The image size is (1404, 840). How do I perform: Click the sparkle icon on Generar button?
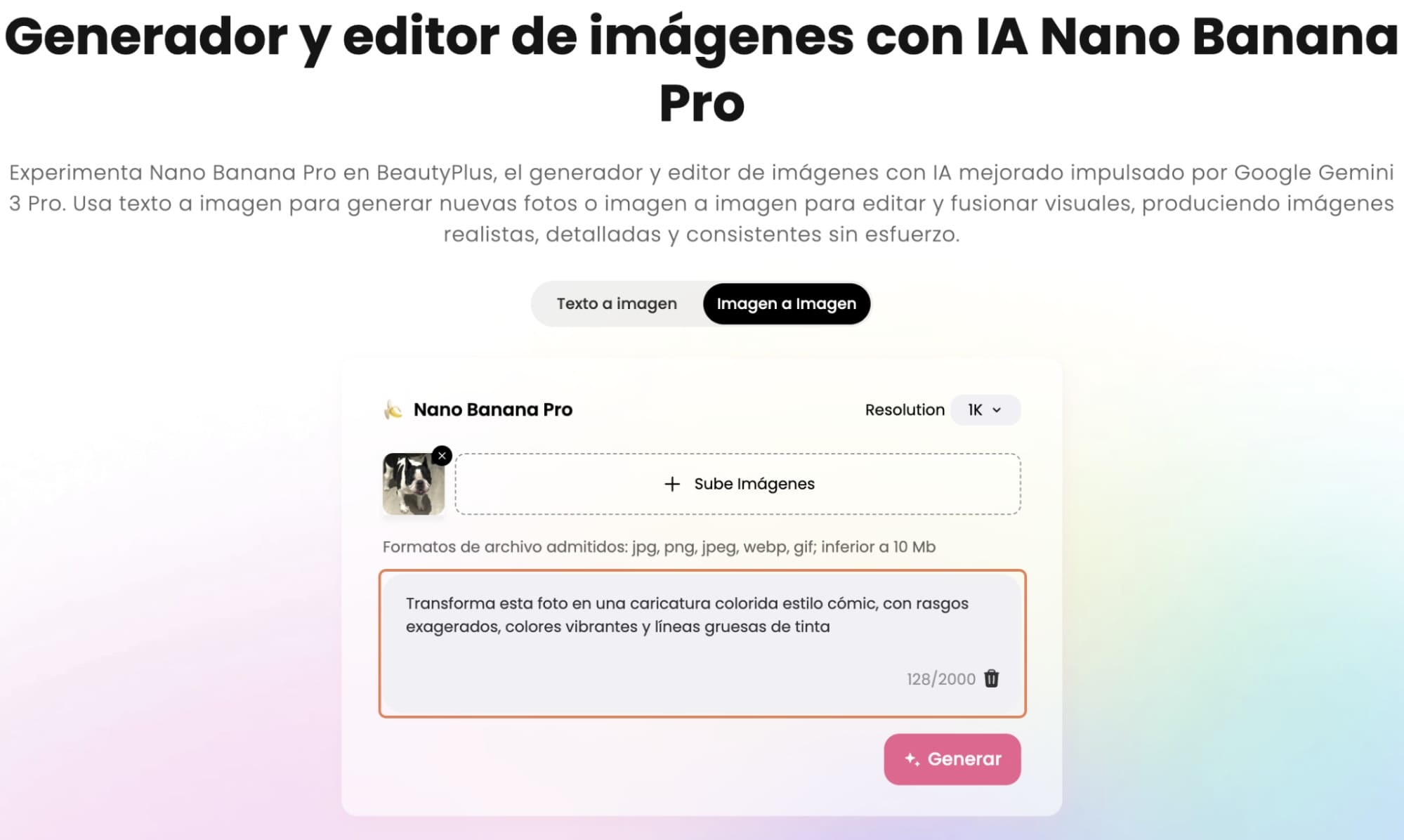click(912, 759)
